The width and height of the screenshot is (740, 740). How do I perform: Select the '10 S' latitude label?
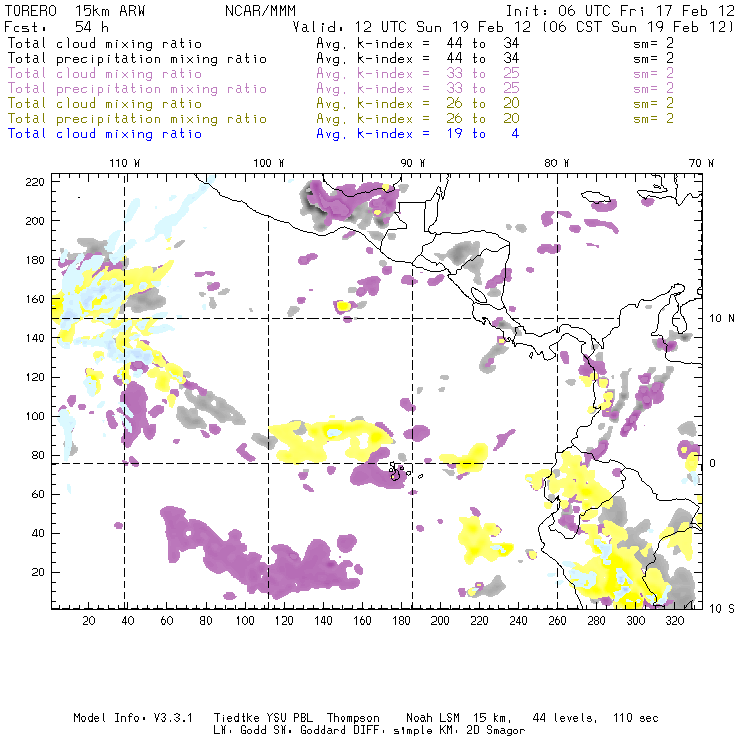pyautogui.click(x=722, y=609)
